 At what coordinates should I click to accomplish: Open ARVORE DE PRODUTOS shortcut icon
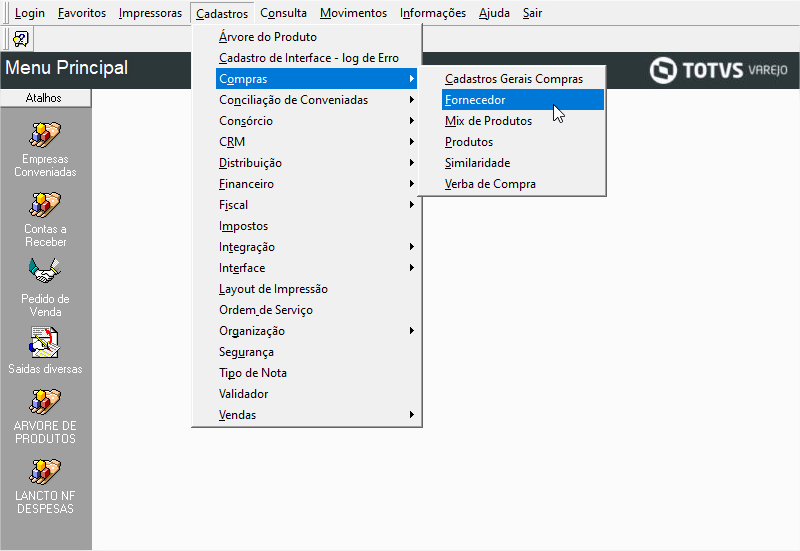point(45,402)
